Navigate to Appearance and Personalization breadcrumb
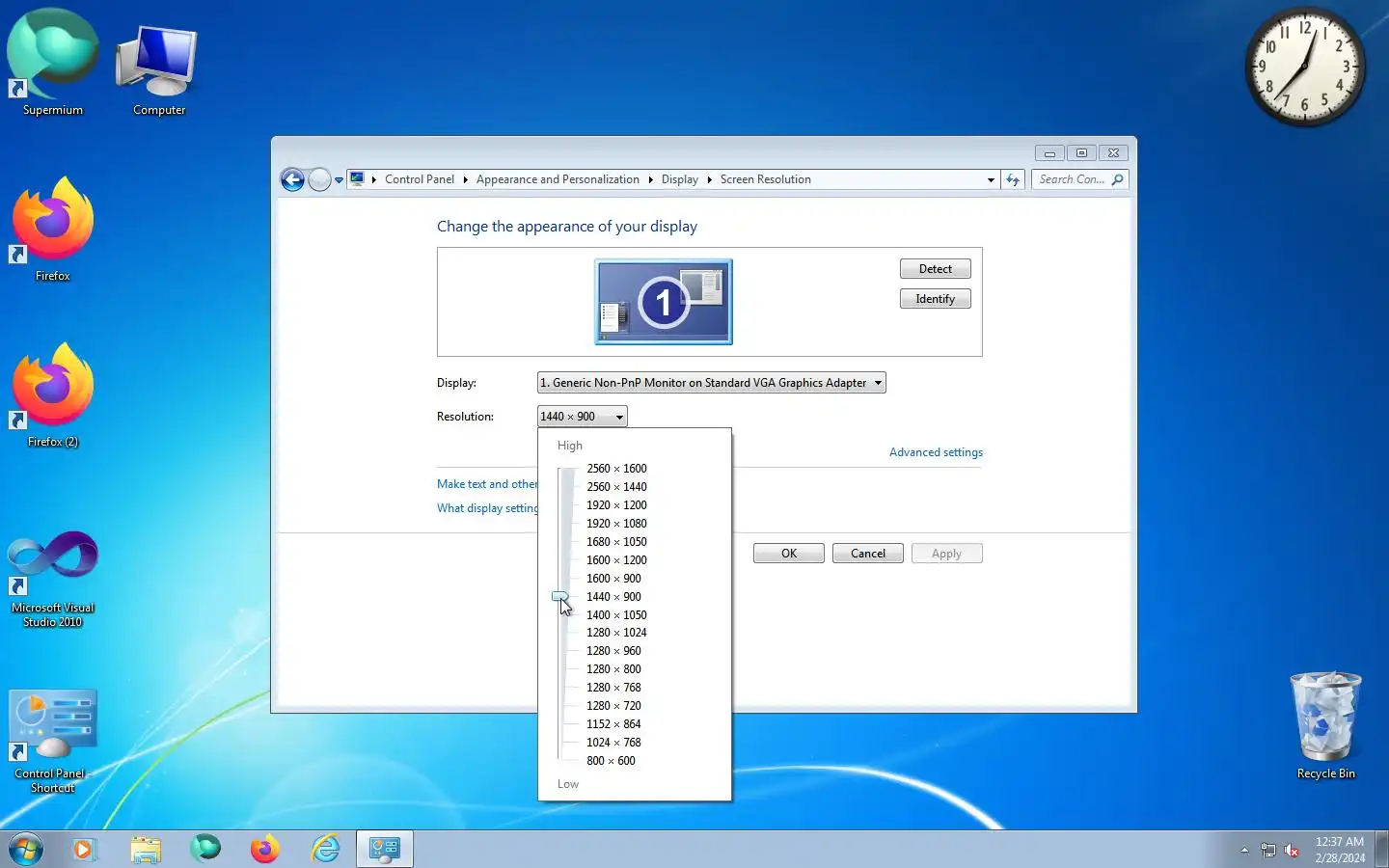The width and height of the screenshot is (1389, 868). 558,179
